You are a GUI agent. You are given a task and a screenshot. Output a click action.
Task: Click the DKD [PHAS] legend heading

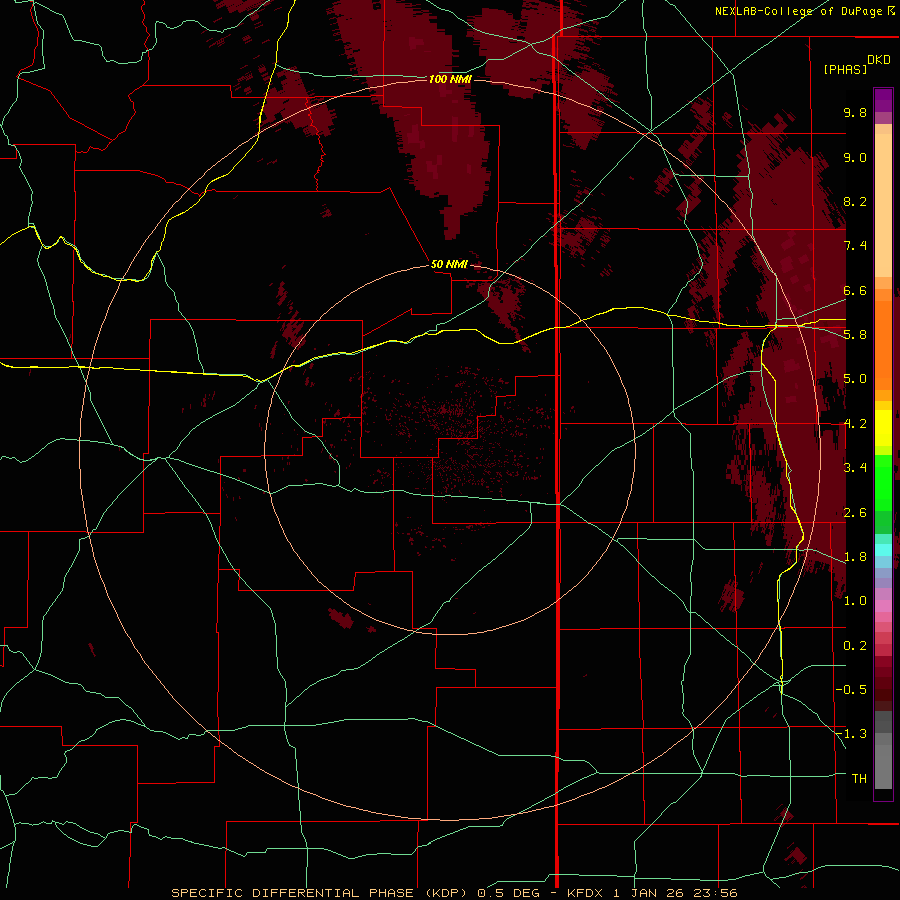tap(857, 65)
